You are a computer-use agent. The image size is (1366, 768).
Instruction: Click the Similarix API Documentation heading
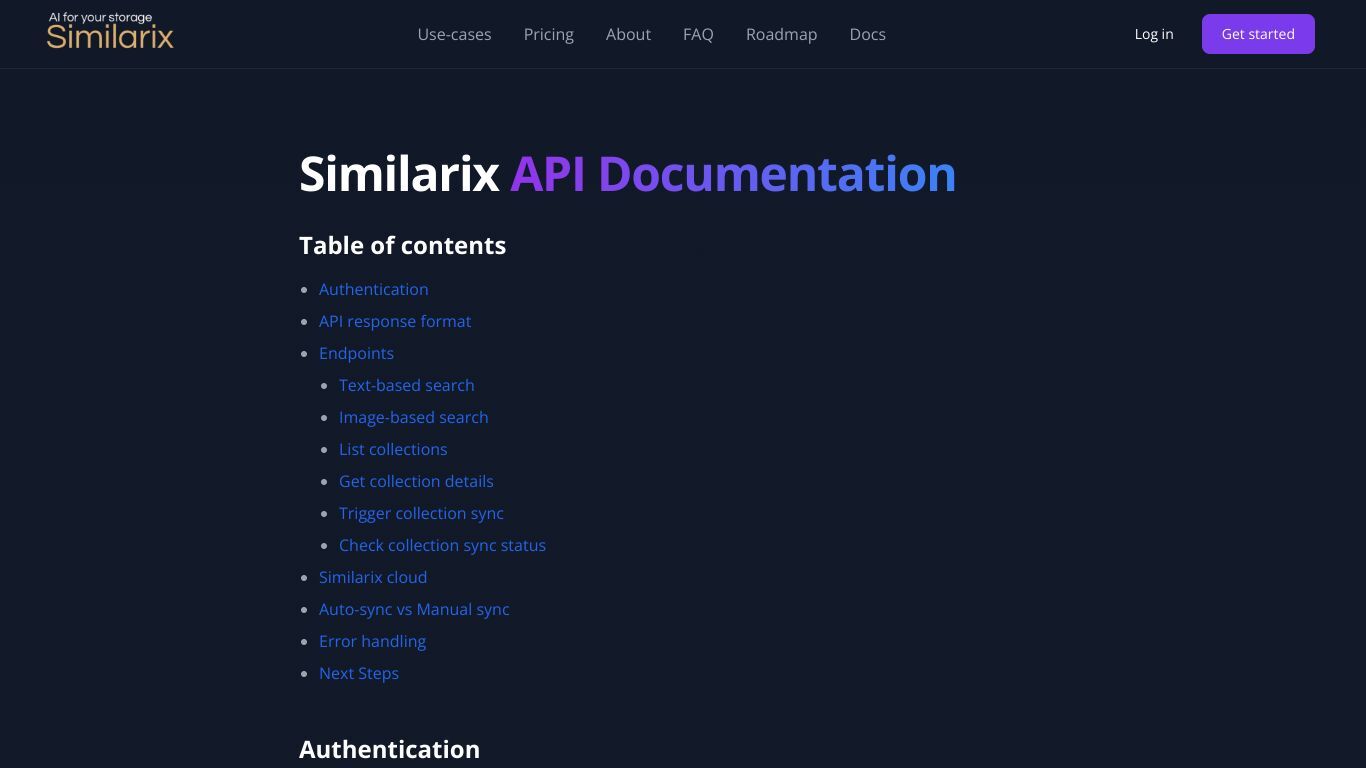point(627,174)
